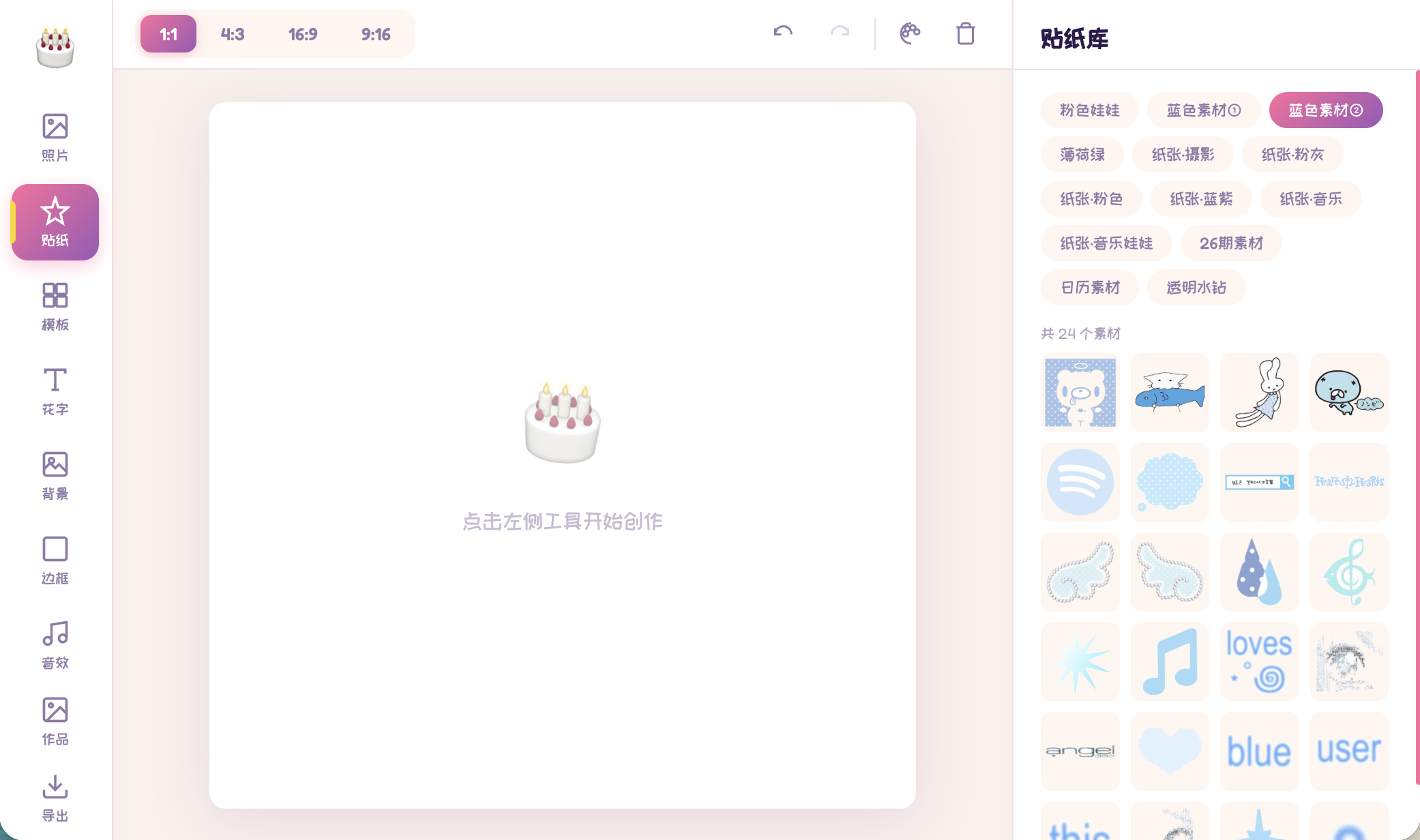Add the blue Spotify logo sticker
Screen dimensions: 1420x840
(1080, 482)
